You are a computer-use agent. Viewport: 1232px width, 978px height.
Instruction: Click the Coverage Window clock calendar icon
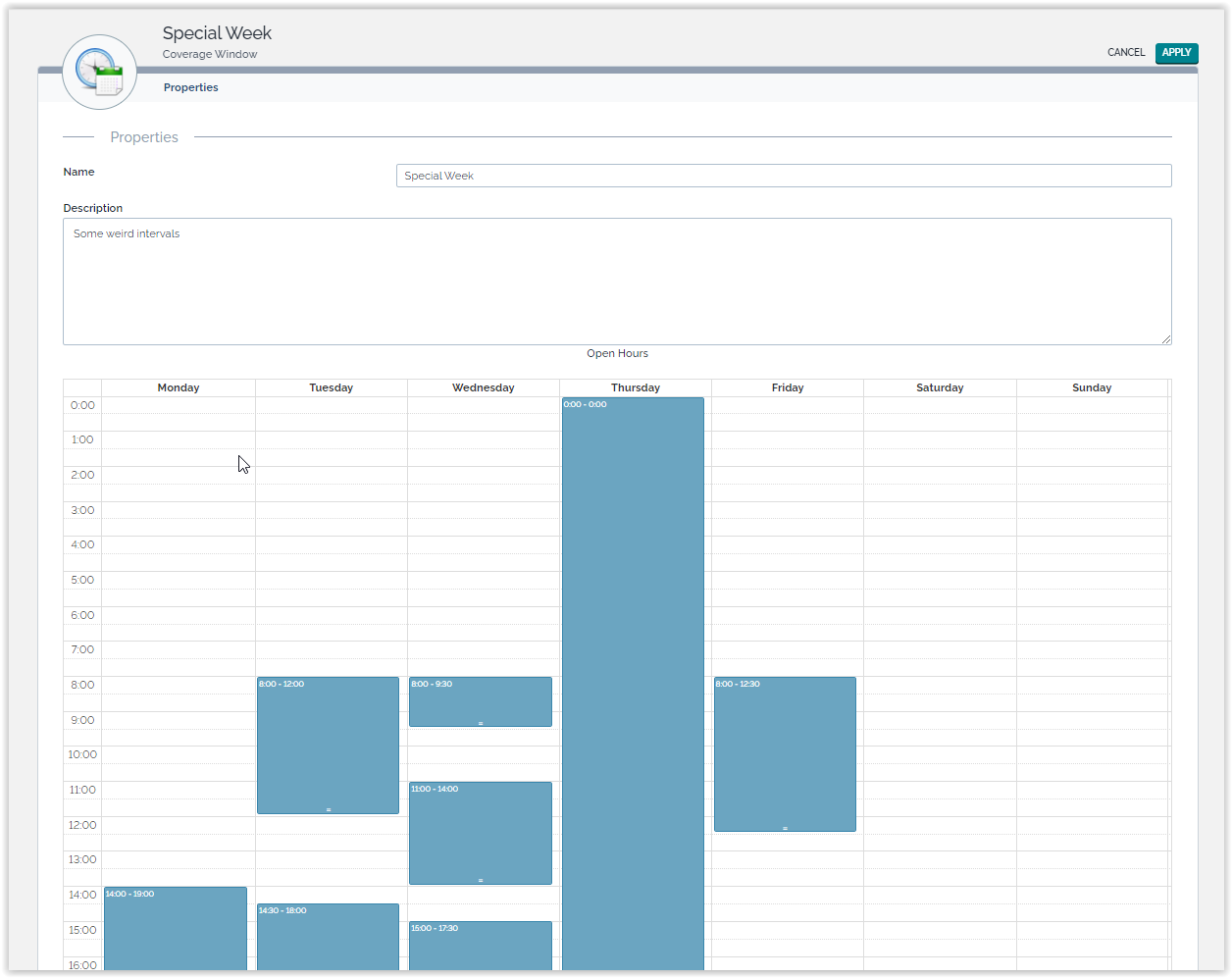pyautogui.click(x=99, y=73)
